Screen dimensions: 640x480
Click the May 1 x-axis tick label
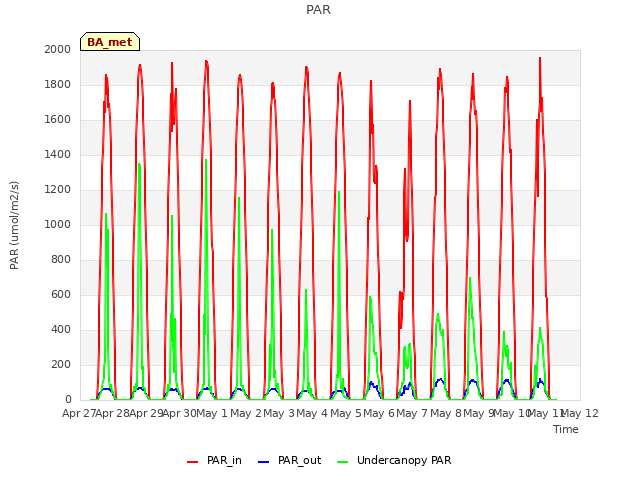coord(212,413)
